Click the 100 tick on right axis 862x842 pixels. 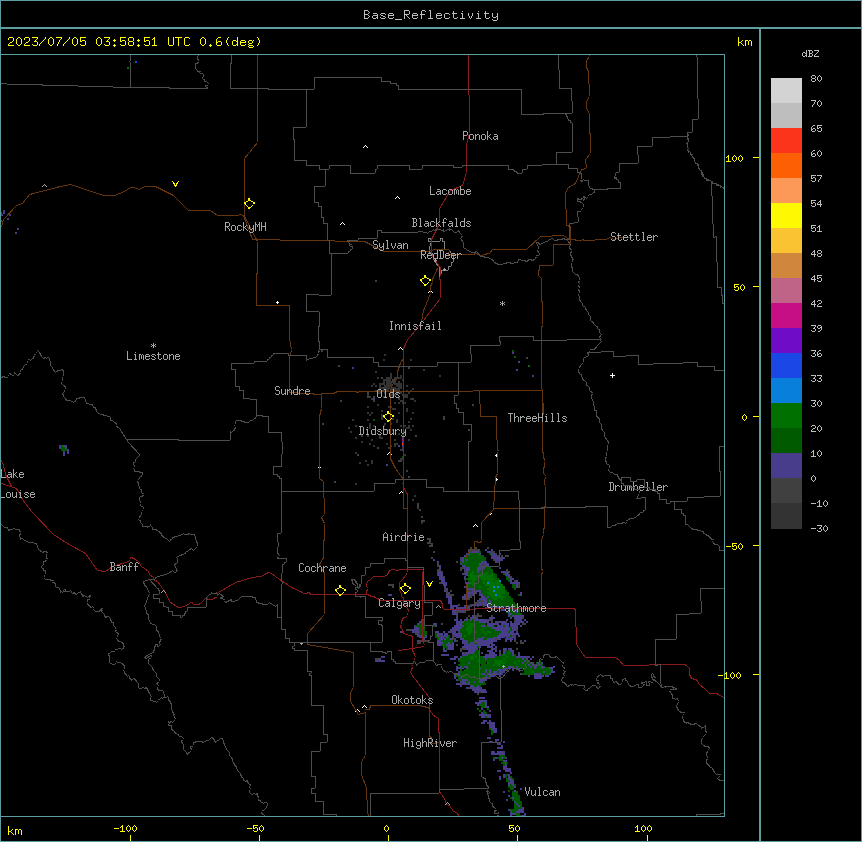[734, 158]
